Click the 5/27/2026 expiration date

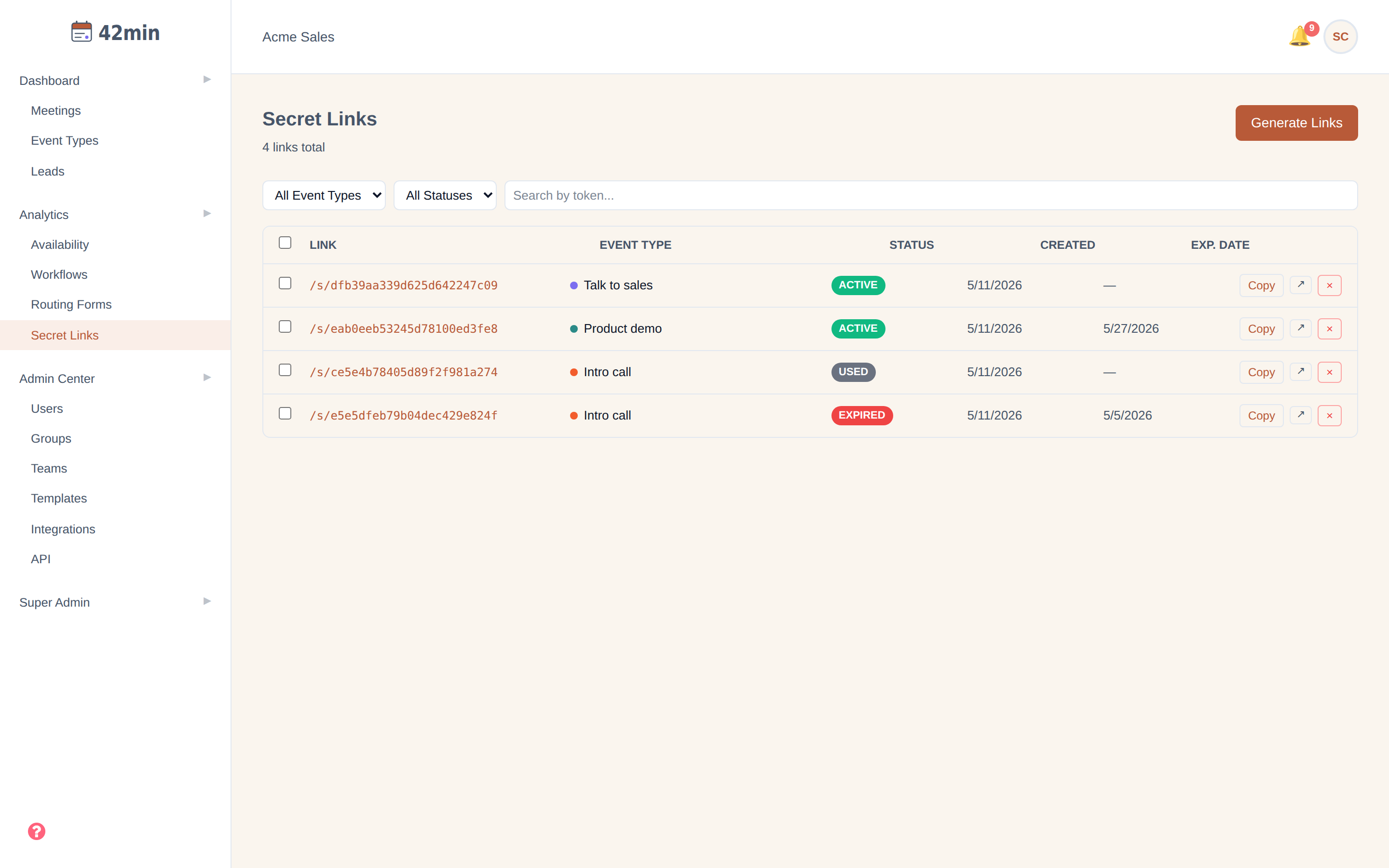1130,329
